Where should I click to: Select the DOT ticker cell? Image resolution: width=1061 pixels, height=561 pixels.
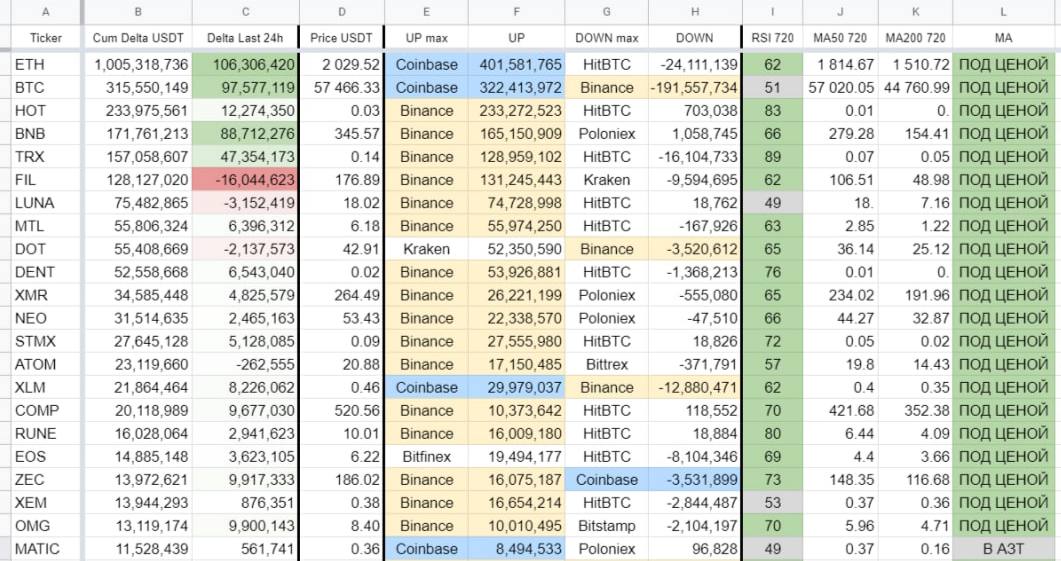45,249
